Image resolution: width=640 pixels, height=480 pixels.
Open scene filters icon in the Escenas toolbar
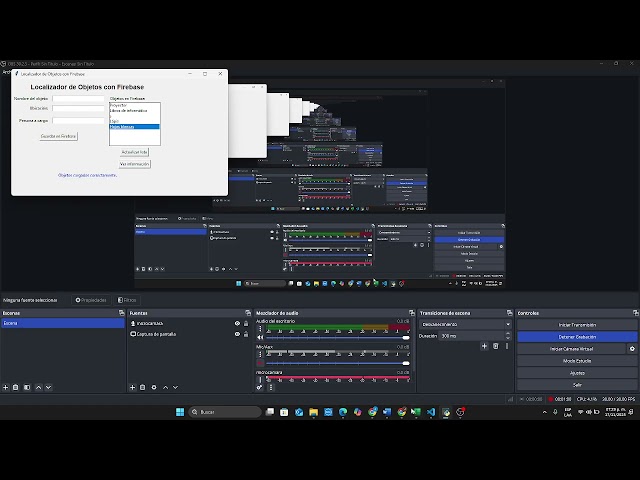(x=27, y=387)
